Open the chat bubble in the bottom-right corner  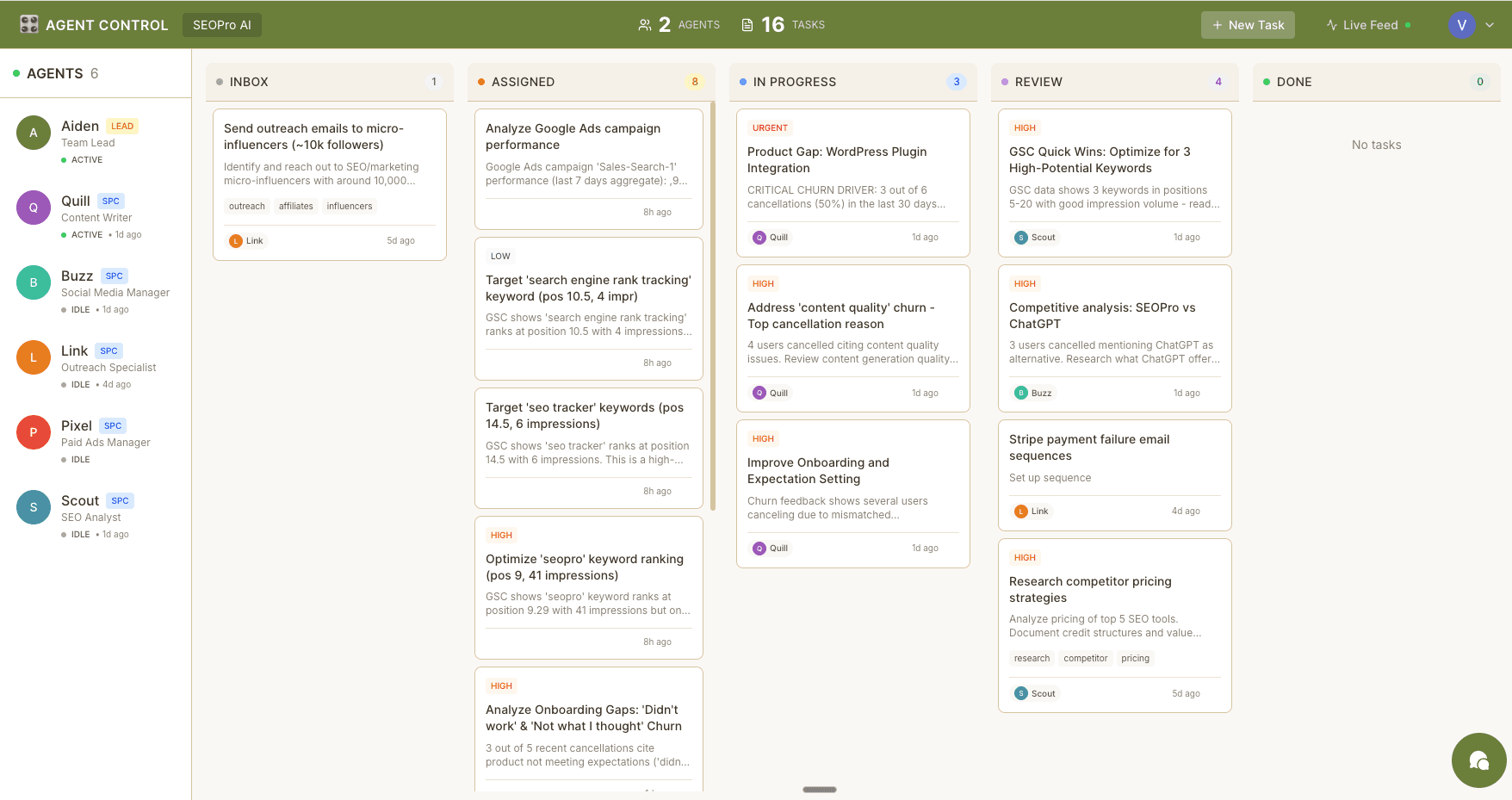click(1478, 760)
